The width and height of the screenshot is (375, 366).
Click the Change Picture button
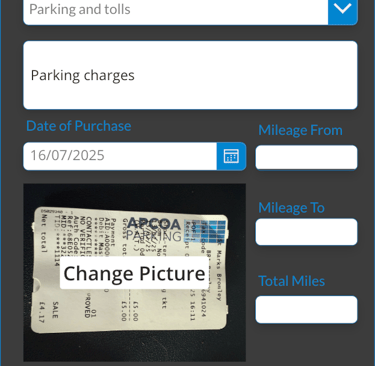click(134, 273)
